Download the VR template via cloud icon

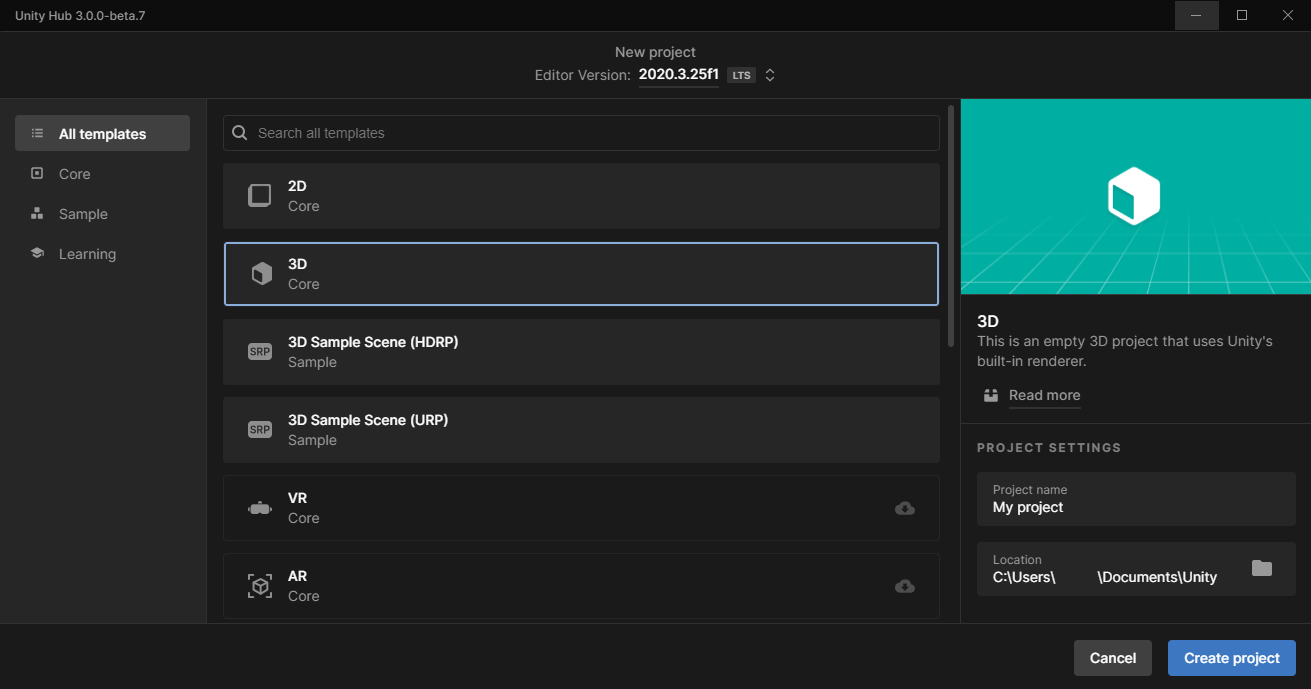click(905, 508)
